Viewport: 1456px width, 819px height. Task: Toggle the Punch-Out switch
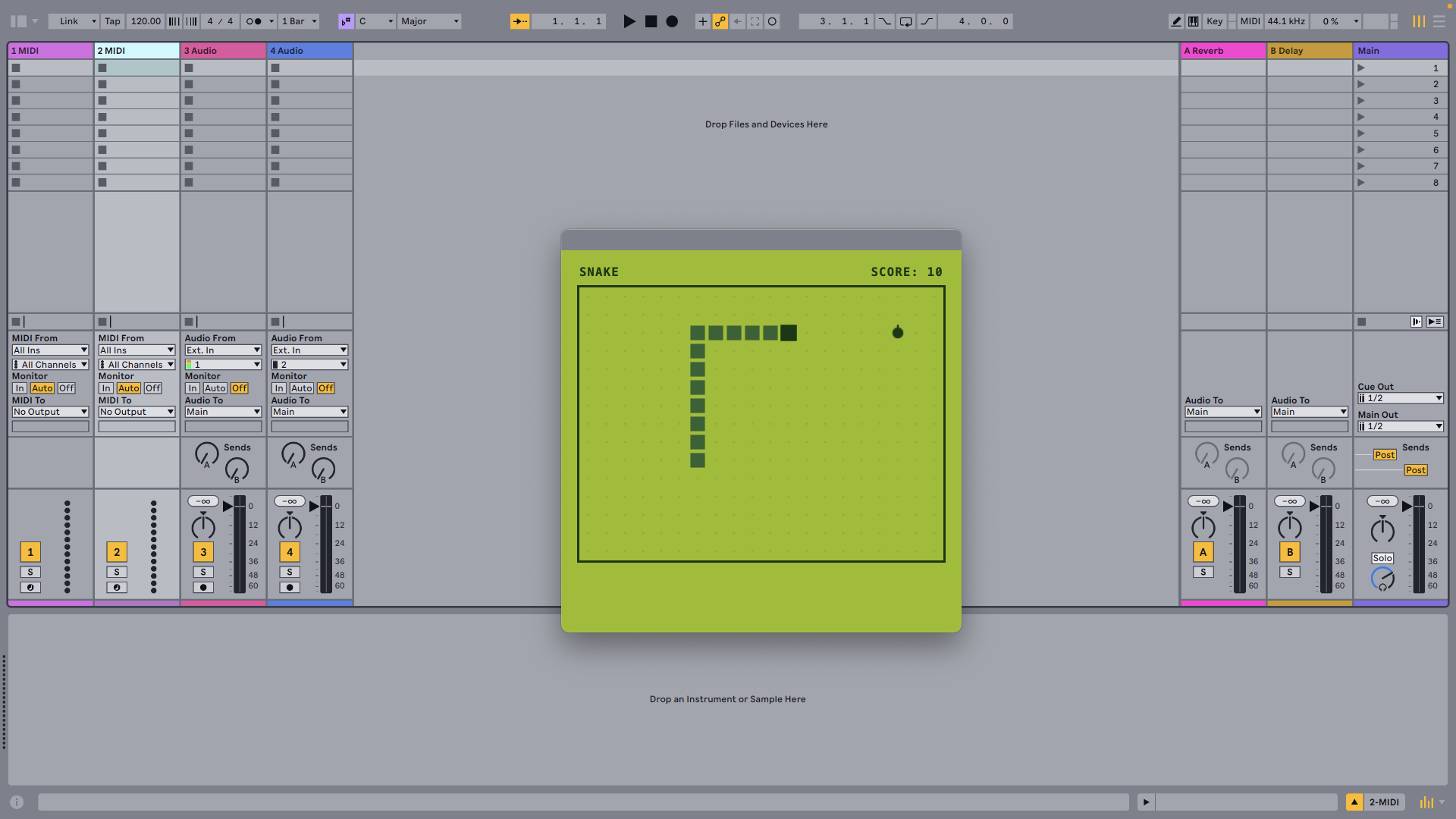point(927,21)
